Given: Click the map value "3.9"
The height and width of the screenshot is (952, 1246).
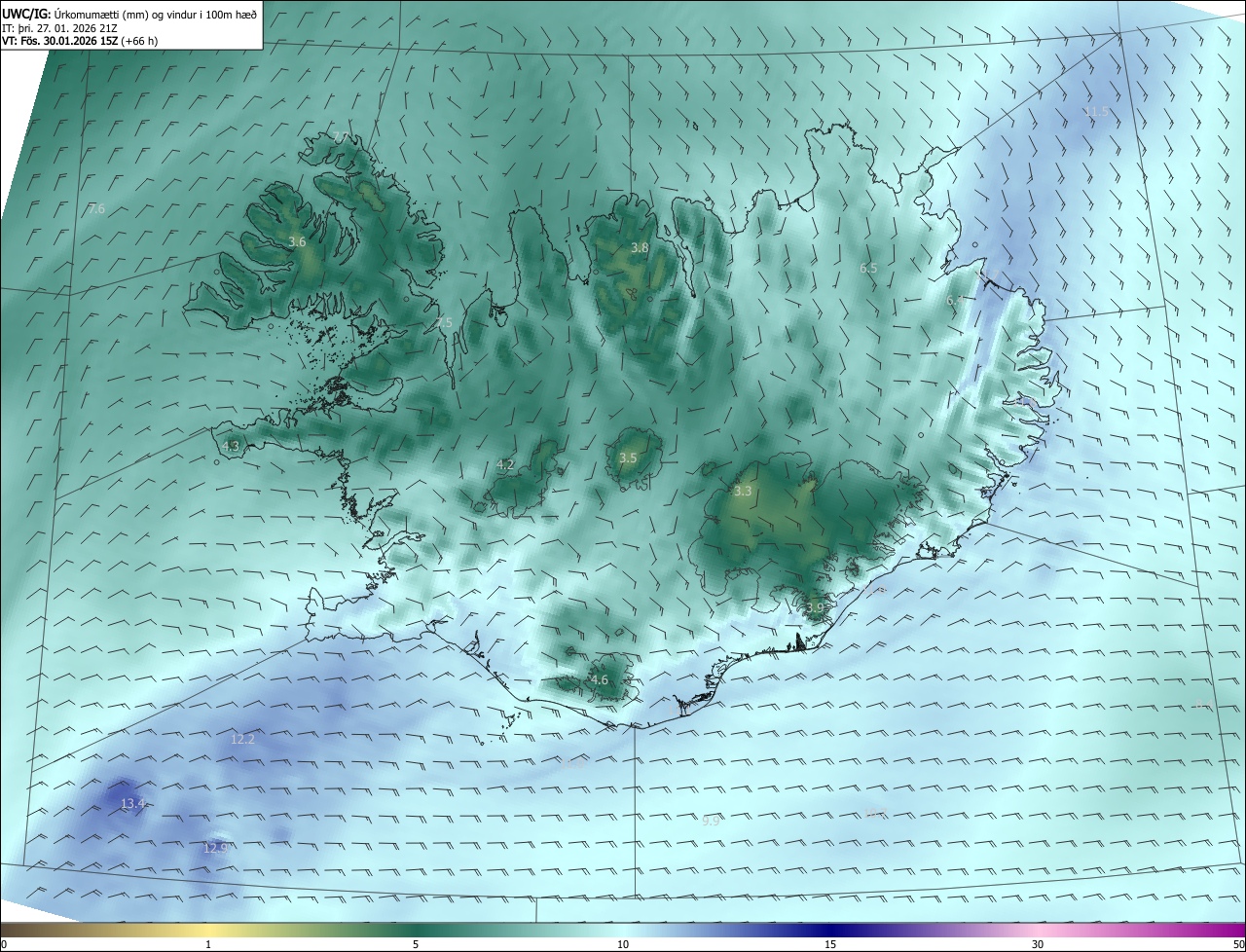Looking at the screenshot, I should pos(815,607).
